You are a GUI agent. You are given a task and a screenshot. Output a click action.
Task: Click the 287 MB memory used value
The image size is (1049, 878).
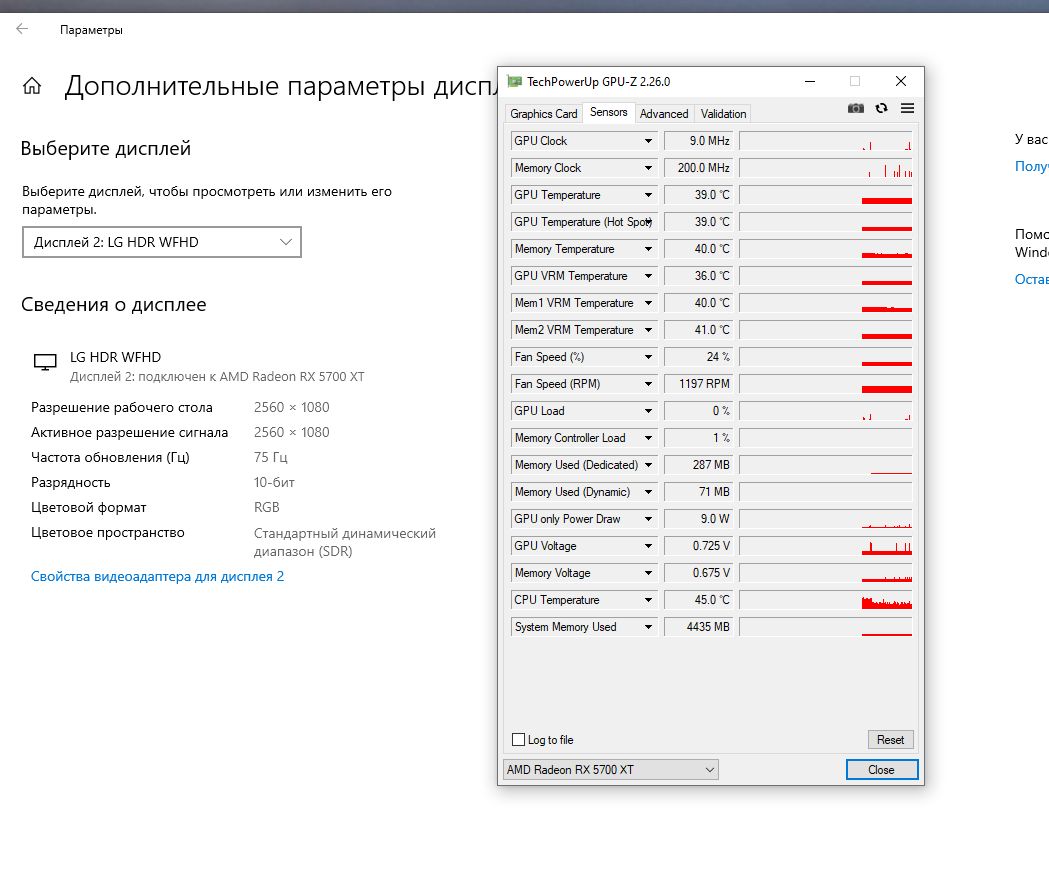point(698,465)
